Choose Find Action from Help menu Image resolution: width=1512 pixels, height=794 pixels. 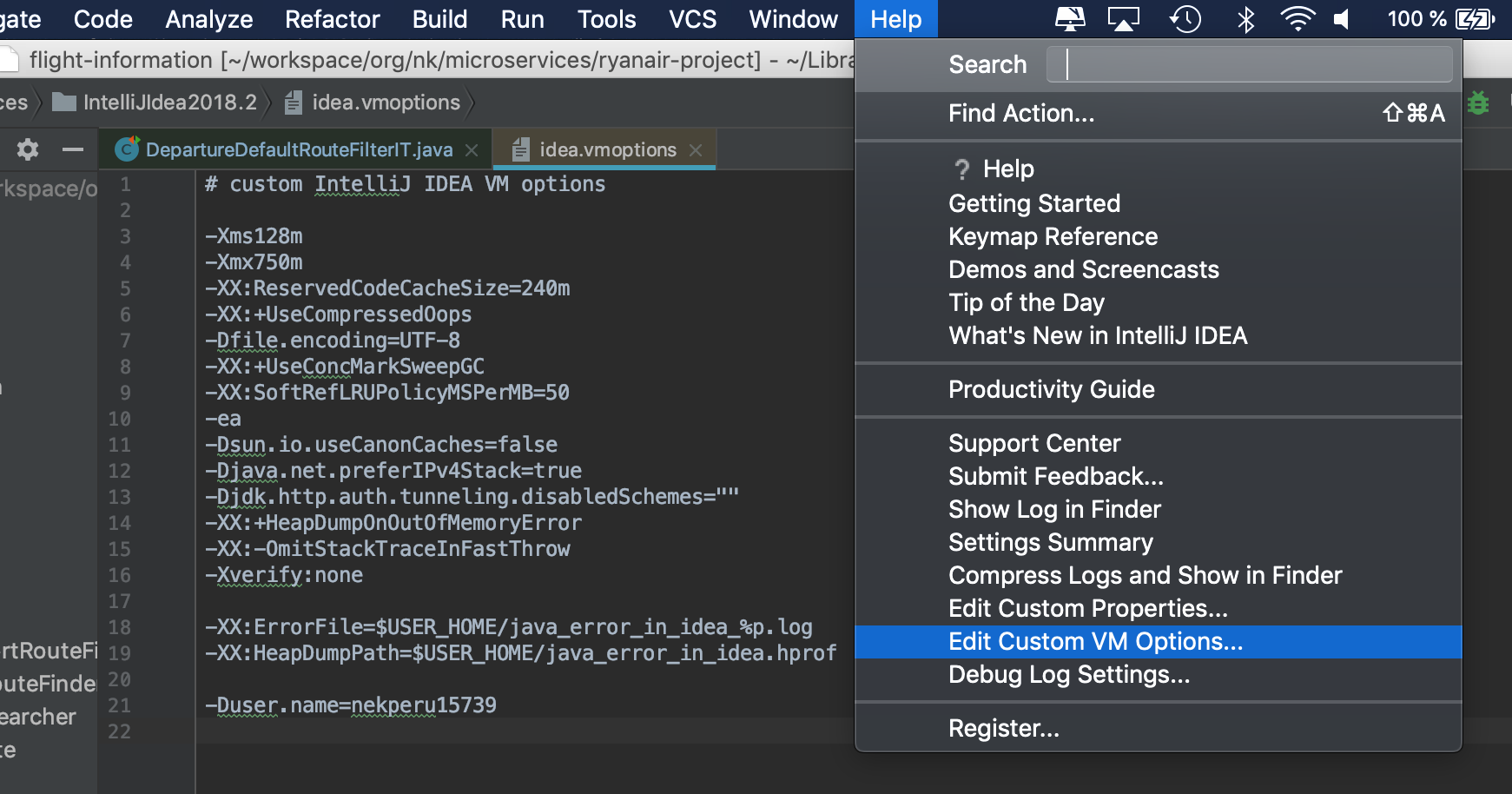pos(1159,113)
